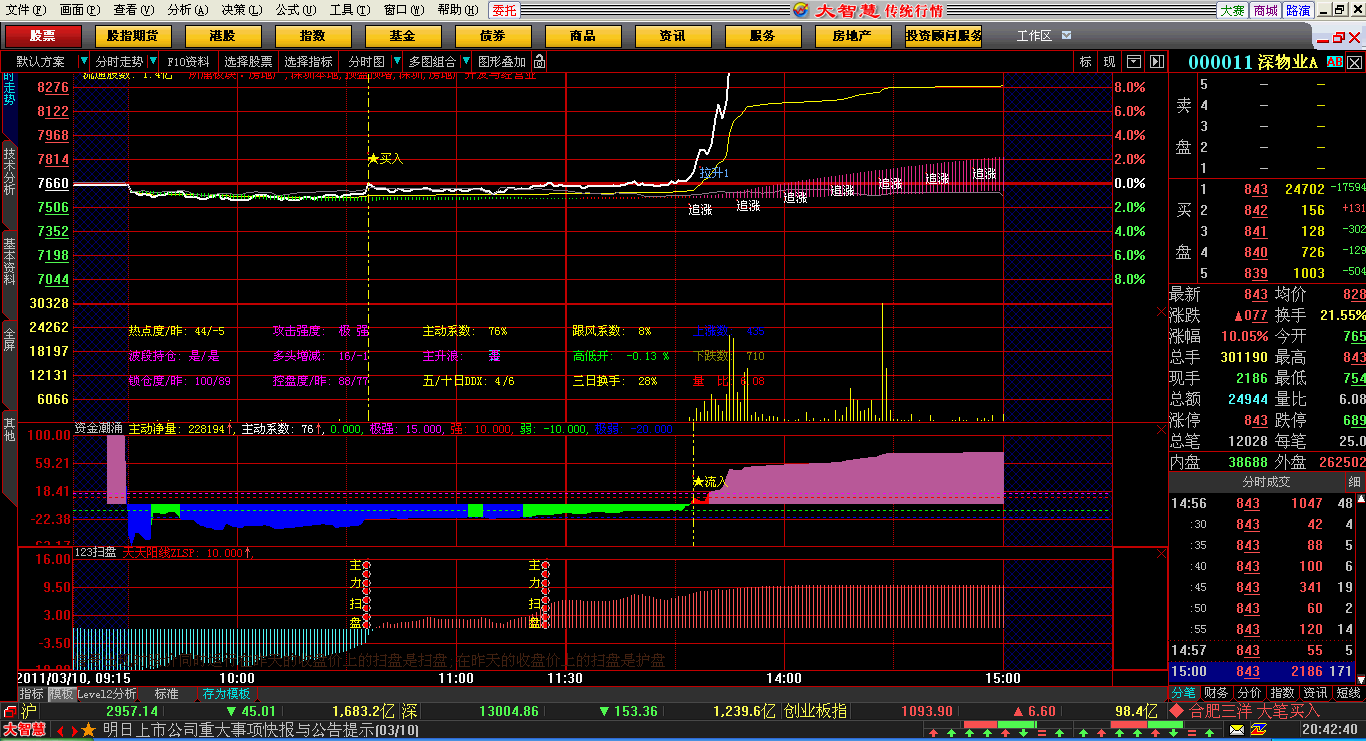The width and height of the screenshot is (1366, 741).
Task: Click the red diamond icon before 合肥三洋
Action: click(x=1177, y=711)
